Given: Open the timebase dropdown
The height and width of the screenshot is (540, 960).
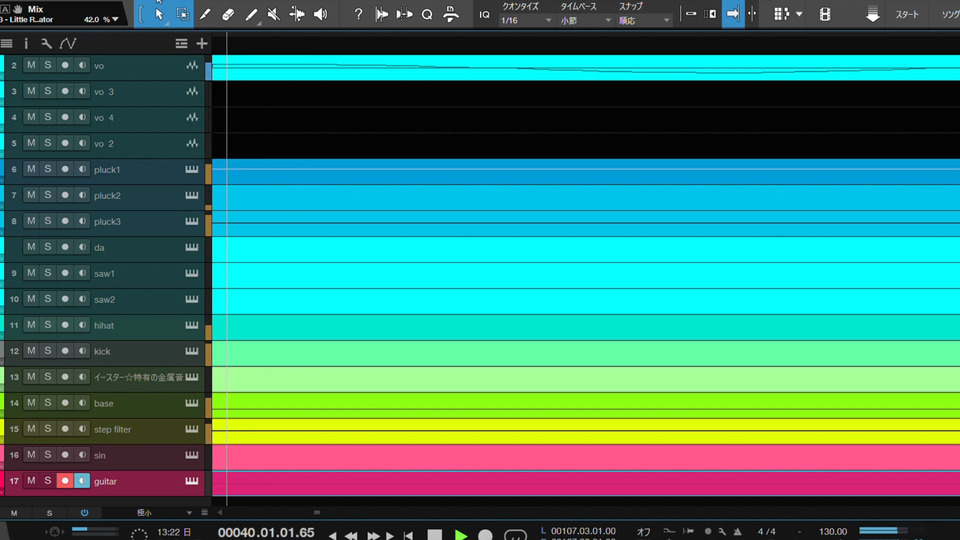Looking at the screenshot, I should click(x=585, y=20).
